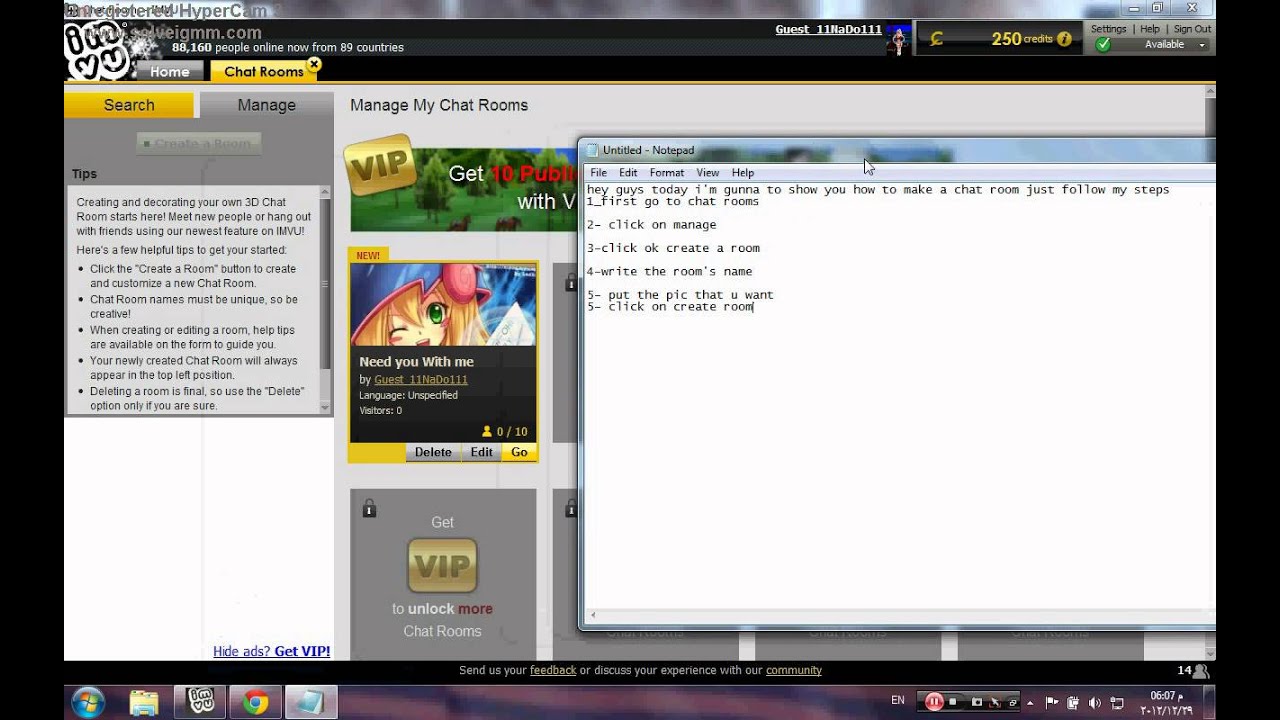1280x720 pixels.
Task: Close the Chat Rooms tab
Action: [x=314, y=64]
